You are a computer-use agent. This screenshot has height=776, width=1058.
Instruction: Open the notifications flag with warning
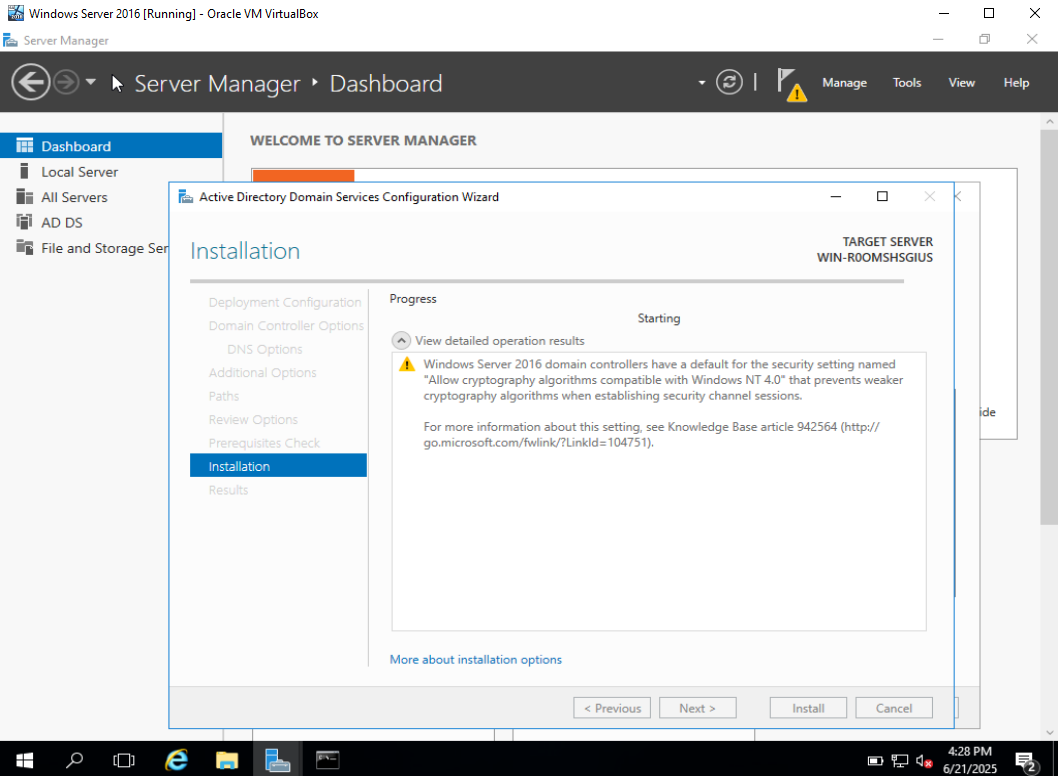791,84
